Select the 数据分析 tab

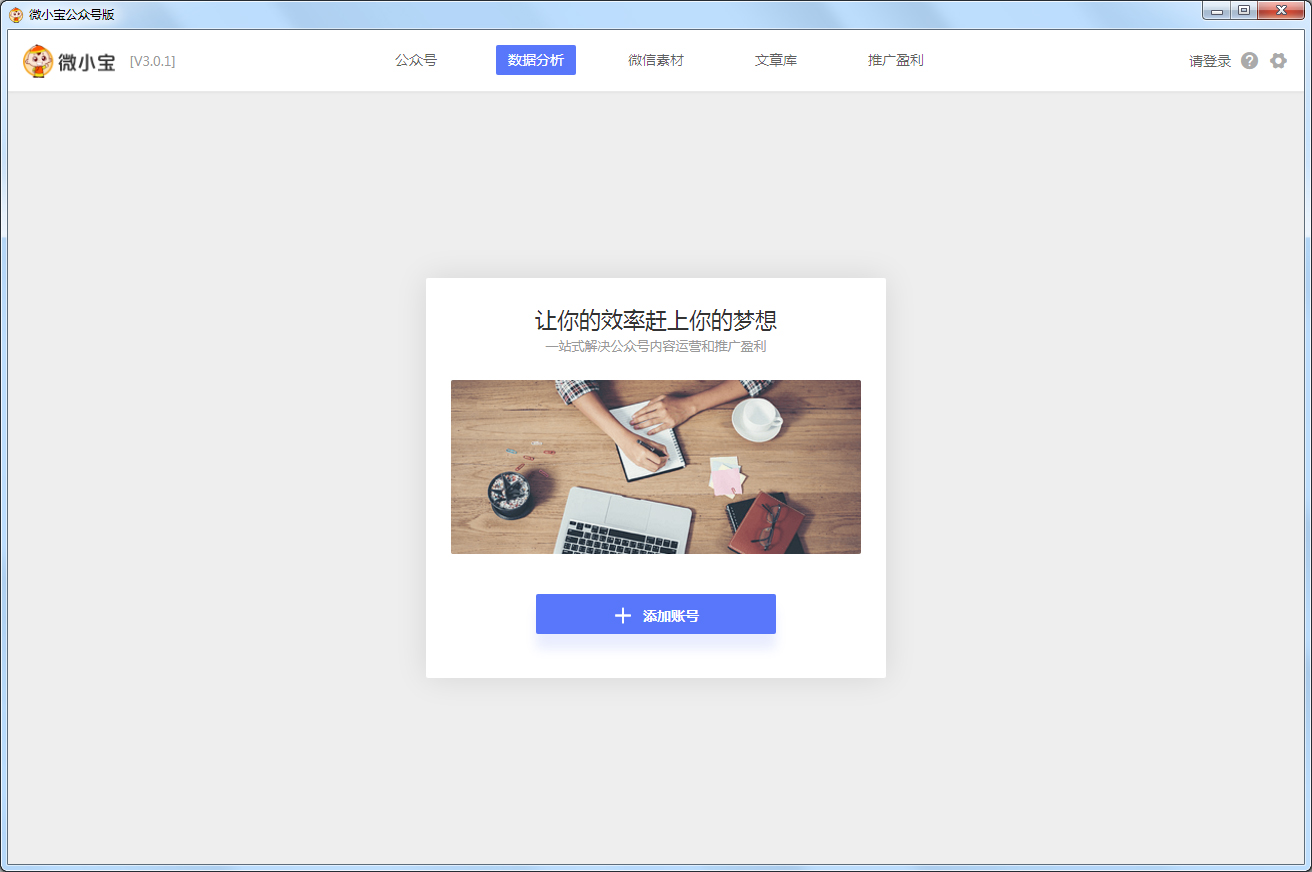point(536,60)
